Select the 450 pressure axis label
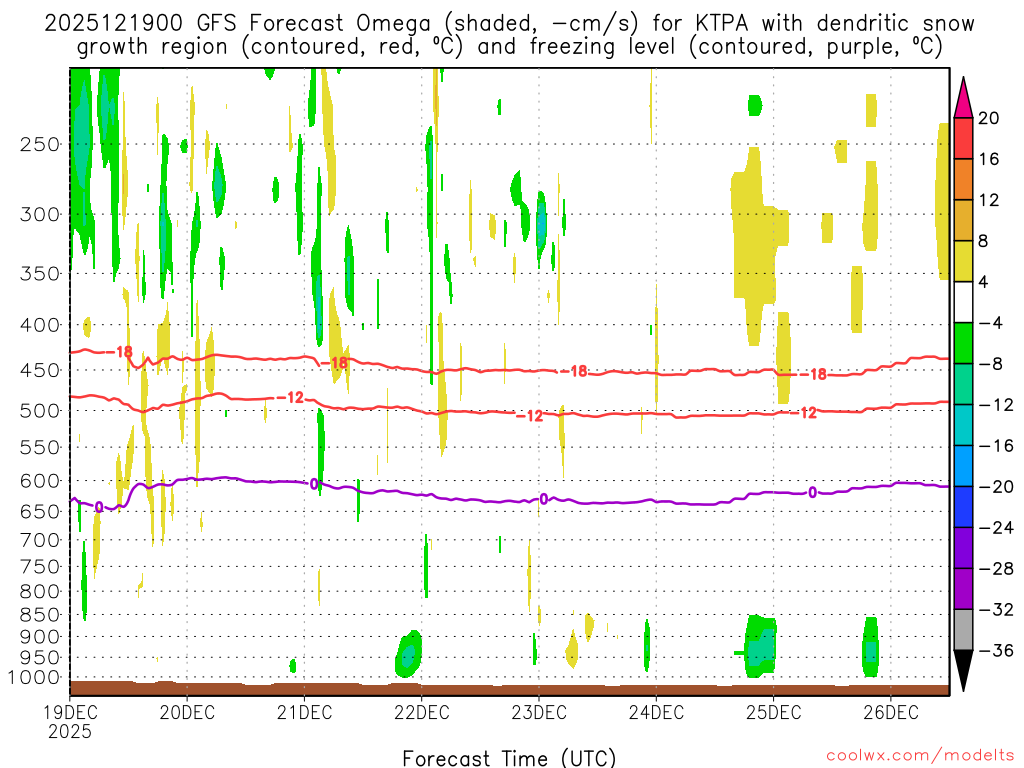Viewport: 1024px width, 768px height. click(x=40, y=370)
